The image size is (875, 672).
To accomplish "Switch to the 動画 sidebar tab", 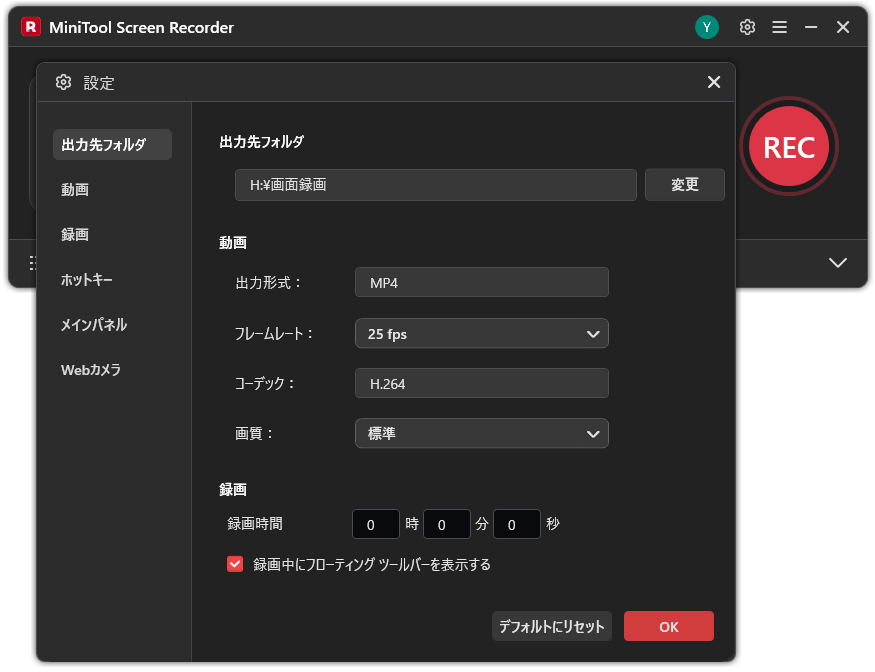I will point(75,190).
